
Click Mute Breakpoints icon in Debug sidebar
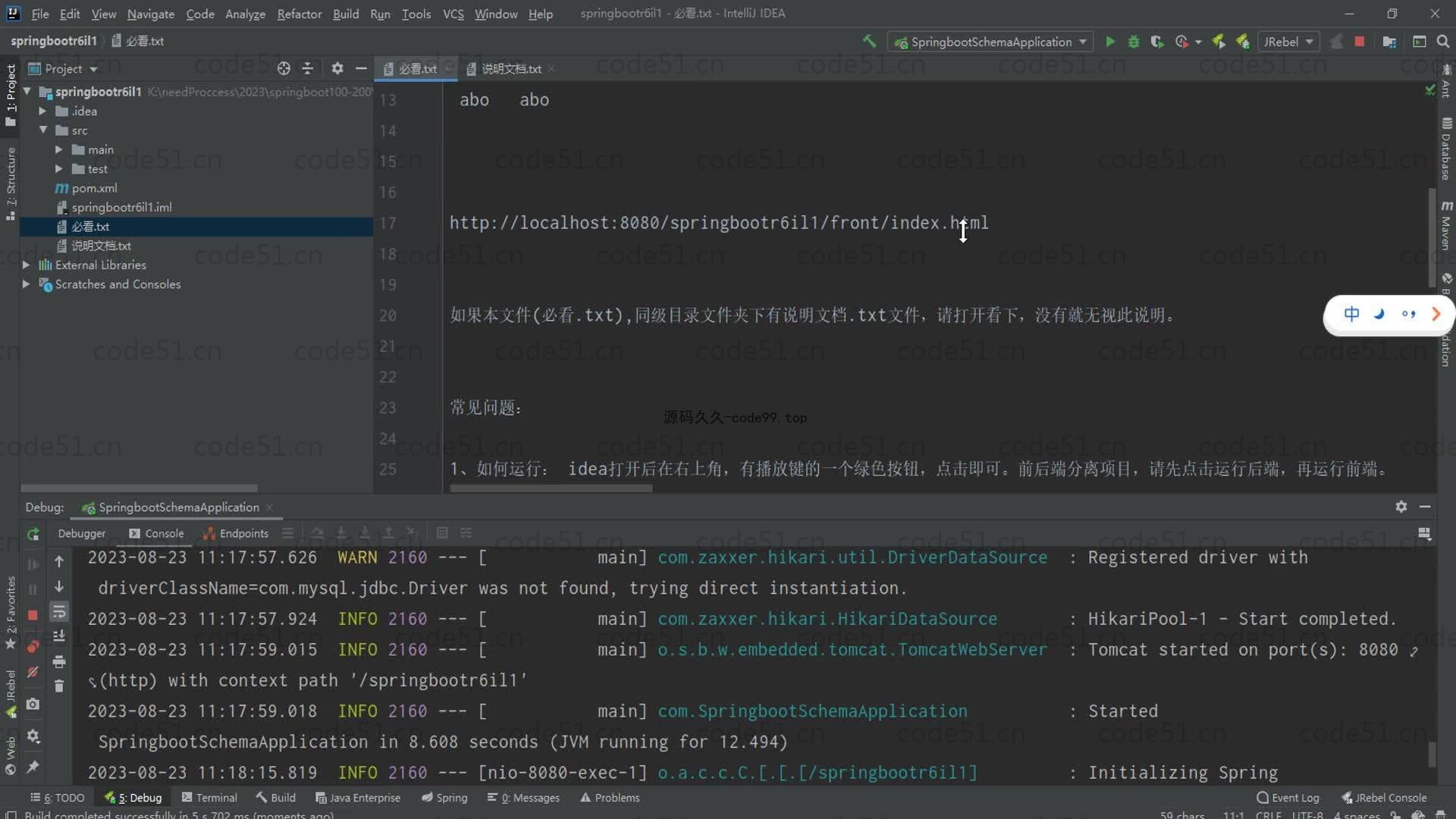click(33, 672)
